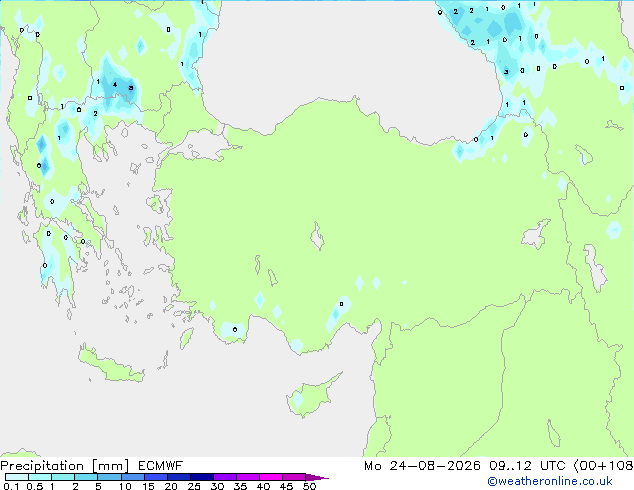634x490 pixels.
Task: Click the legend swatch between 20 and 25
Action: point(179,477)
